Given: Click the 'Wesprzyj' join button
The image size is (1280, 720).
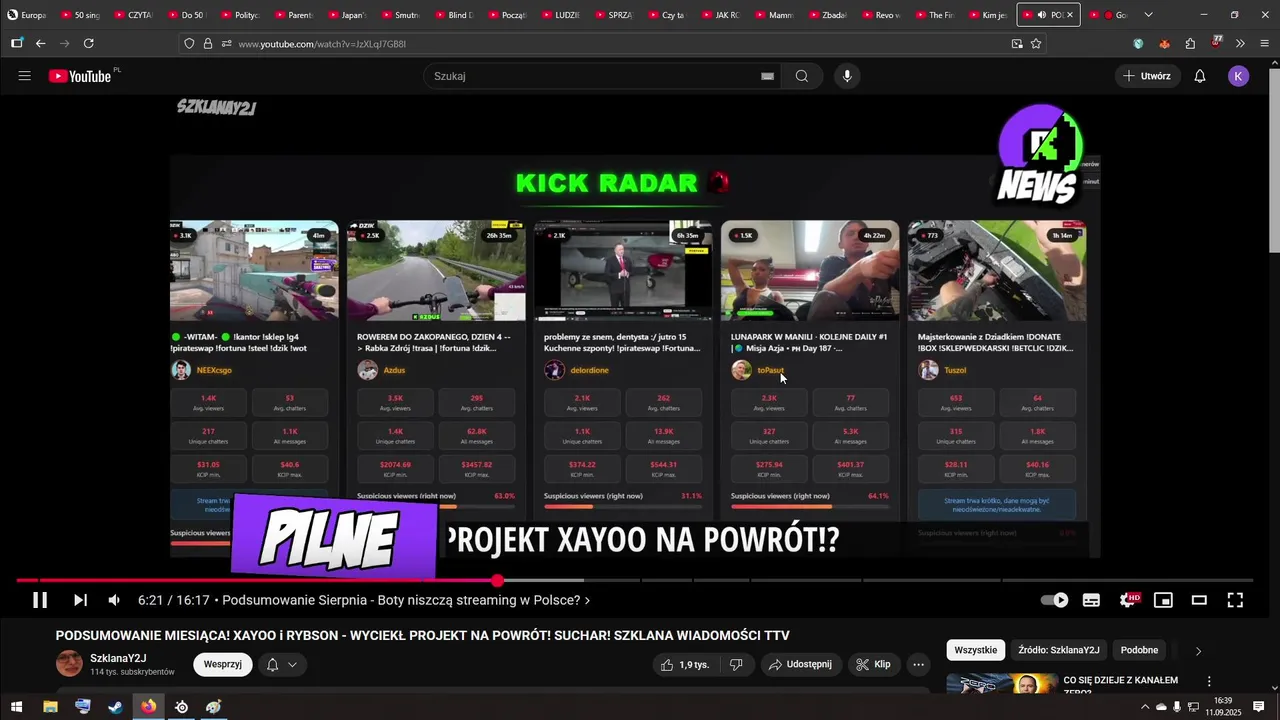Looking at the screenshot, I should [222, 664].
